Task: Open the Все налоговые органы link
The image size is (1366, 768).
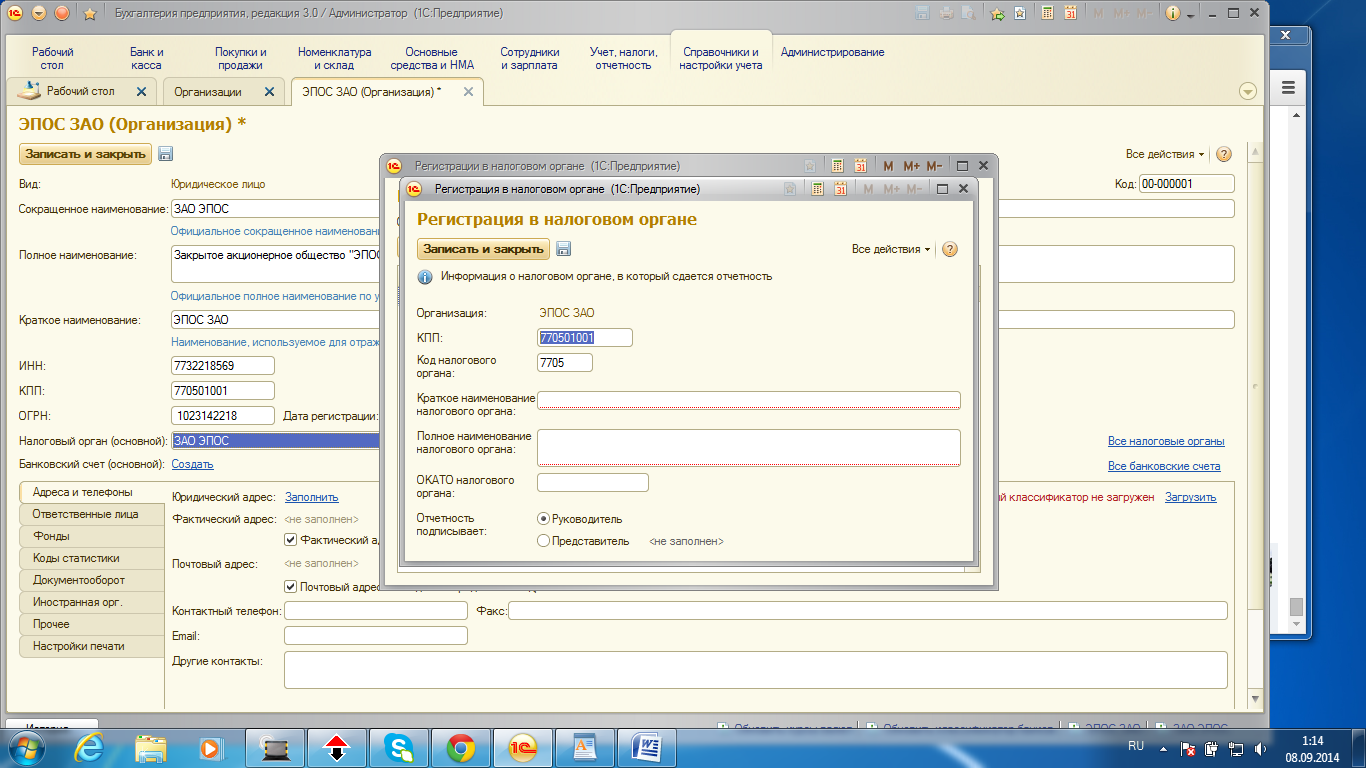Action: click(x=1166, y=441)
